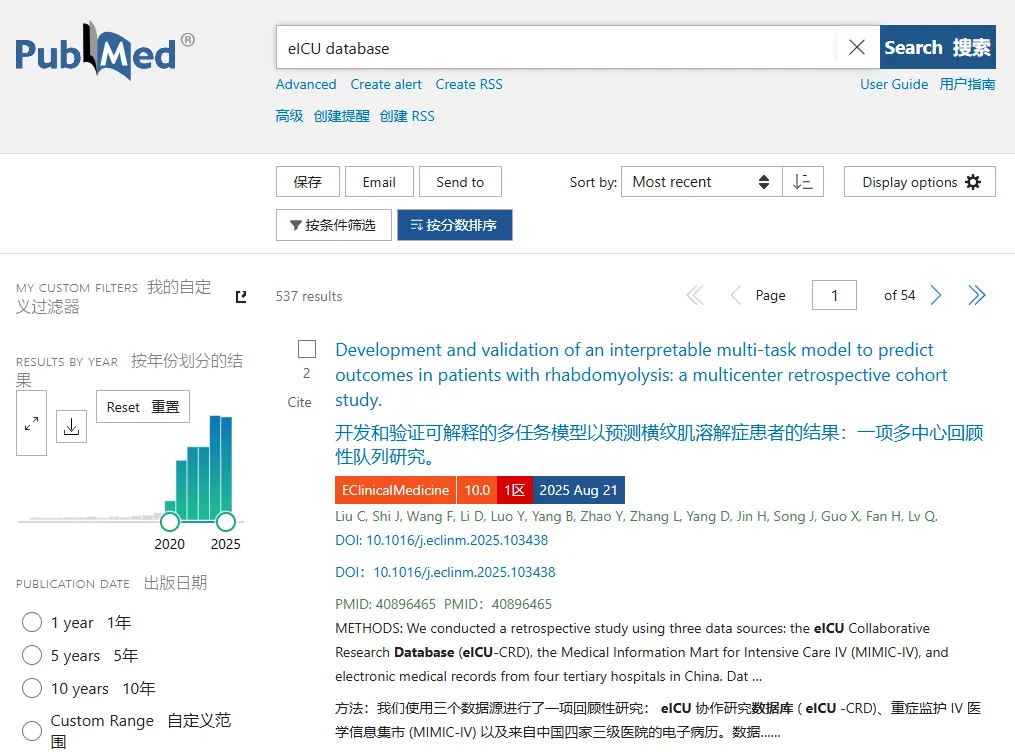Check the rhabdomyolysis article checkbox
1015x752 pixels.
coord(307,349)
